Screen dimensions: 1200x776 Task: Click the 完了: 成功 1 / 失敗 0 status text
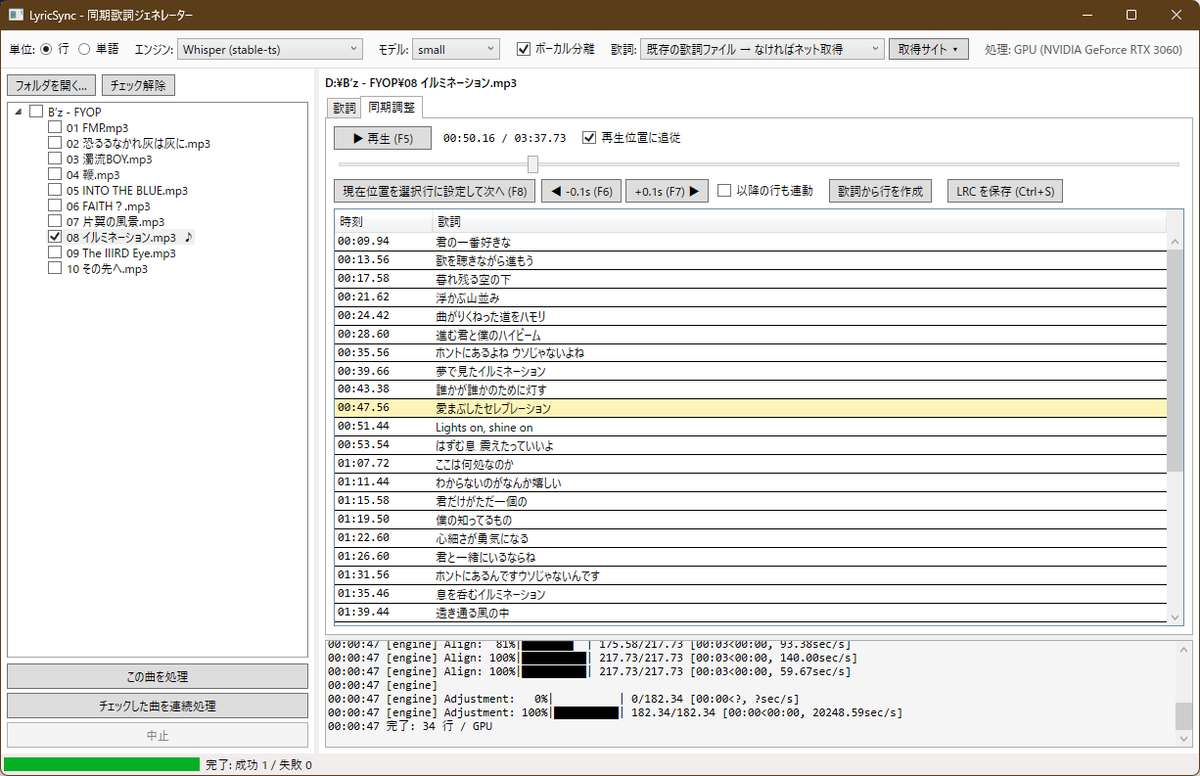[259, 765]
